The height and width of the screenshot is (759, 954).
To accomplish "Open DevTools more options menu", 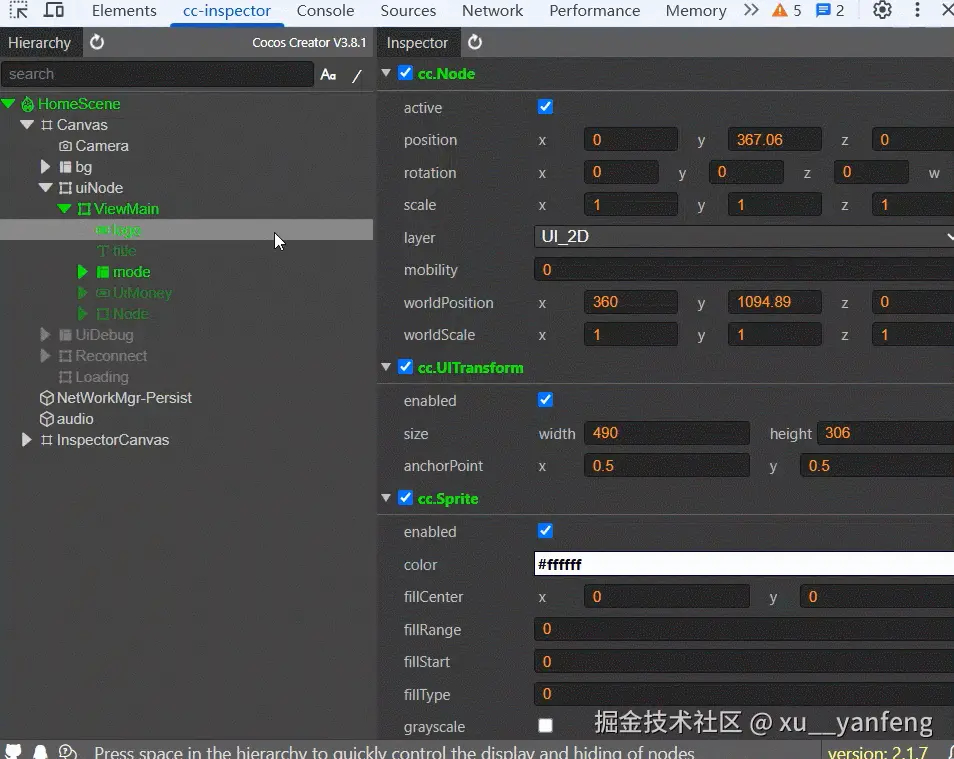I will click(x=917, y=10).
